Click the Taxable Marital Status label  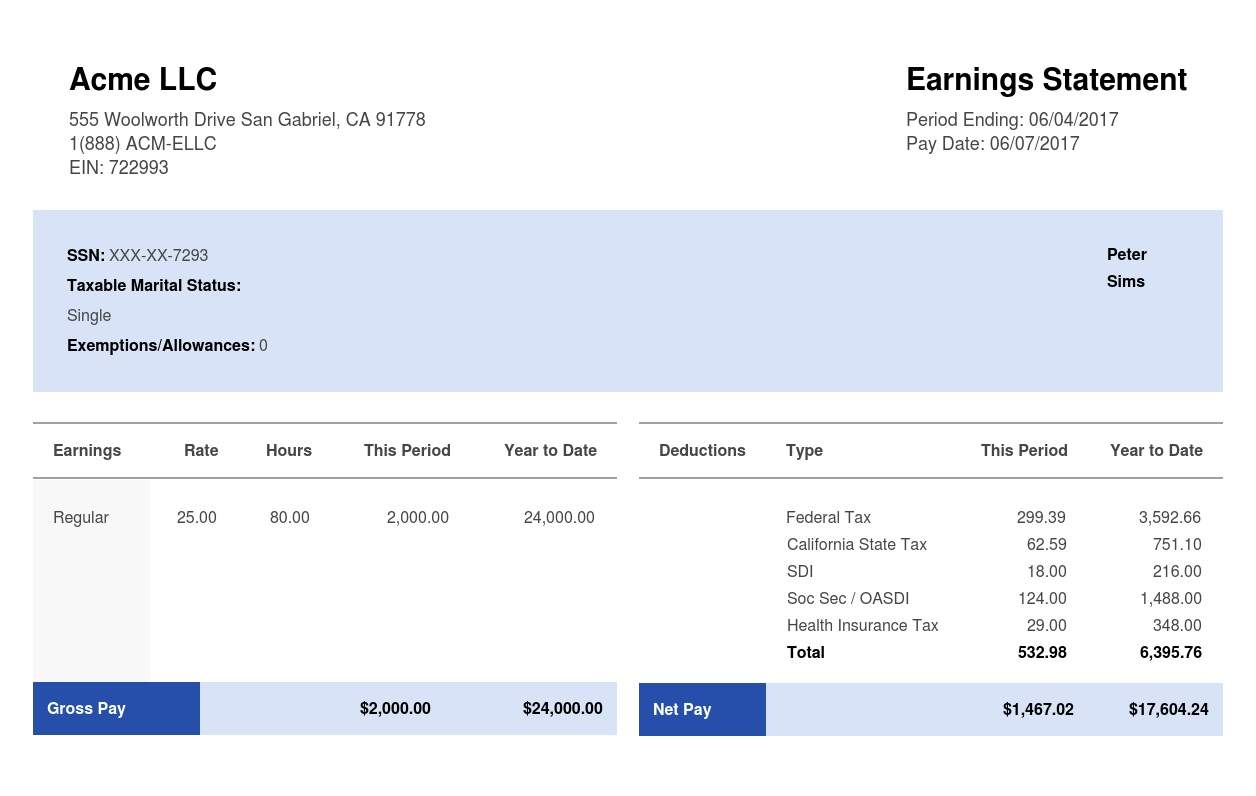click(154, 286)
